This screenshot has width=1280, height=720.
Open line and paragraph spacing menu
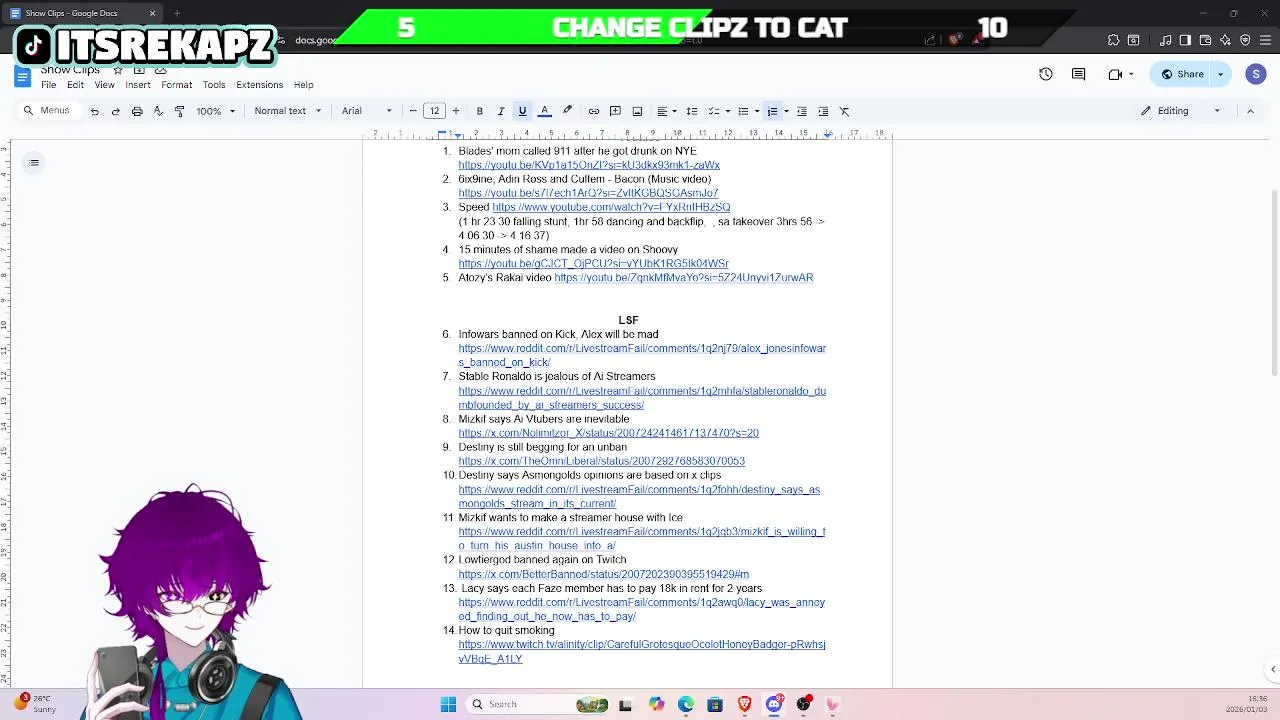pyautogui.click(x=692, y=111)
